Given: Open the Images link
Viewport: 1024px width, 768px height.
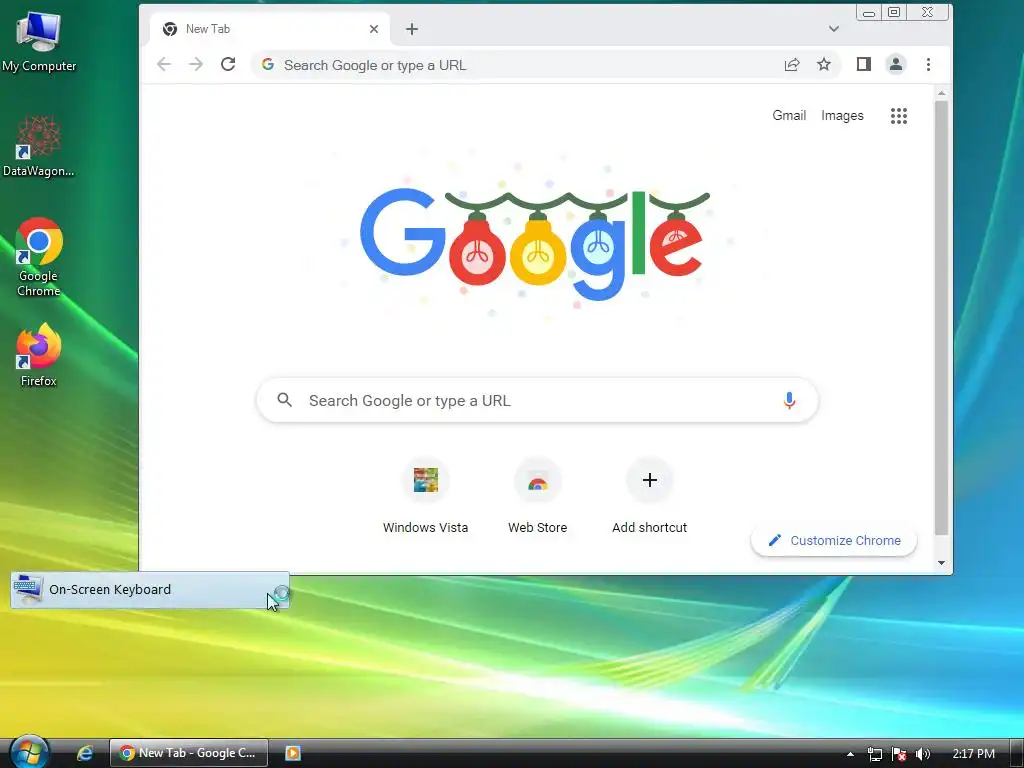Looking at the screenshot, I should point(842,116).
